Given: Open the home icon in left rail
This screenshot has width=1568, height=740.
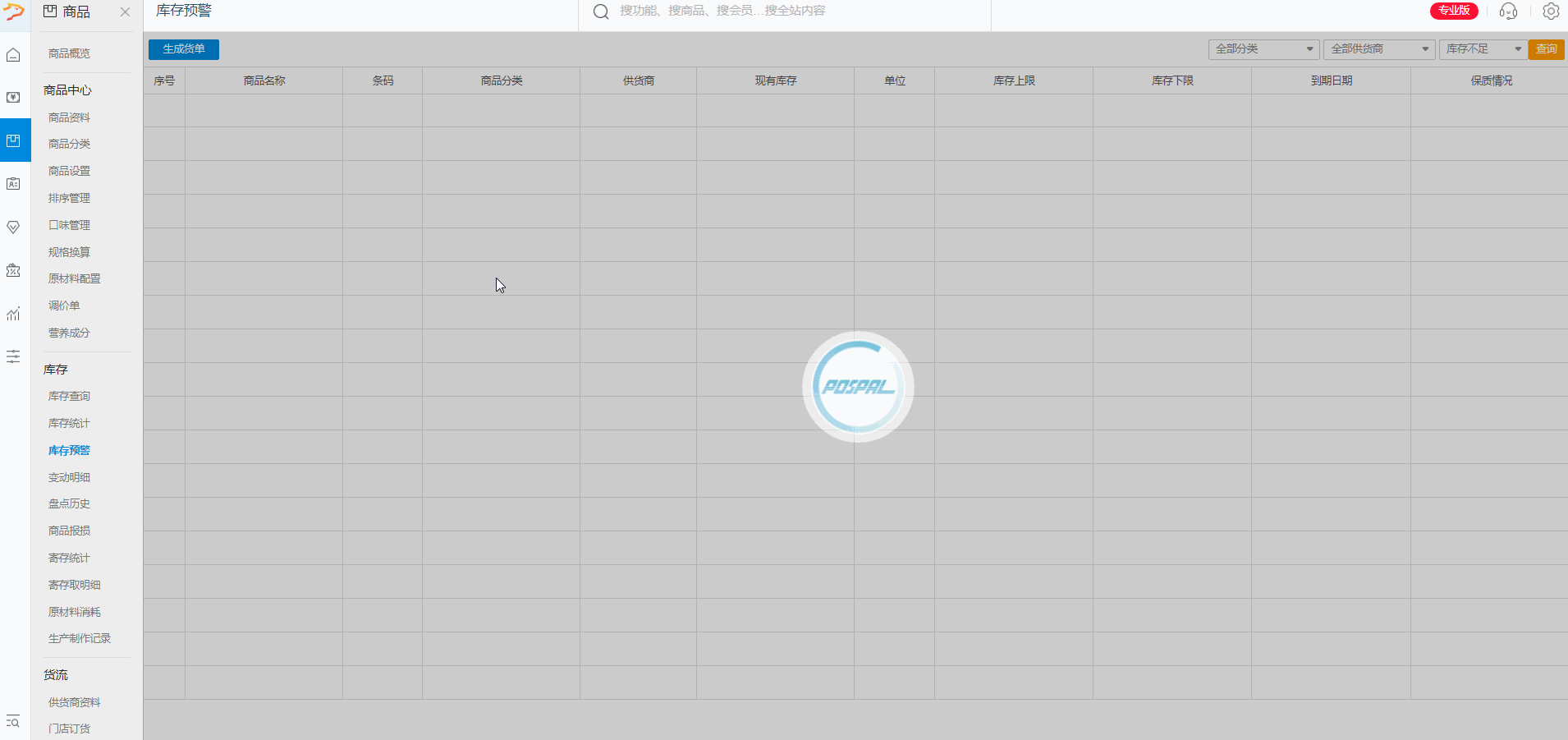Looking at the screenshot, I should pos(13,55).
